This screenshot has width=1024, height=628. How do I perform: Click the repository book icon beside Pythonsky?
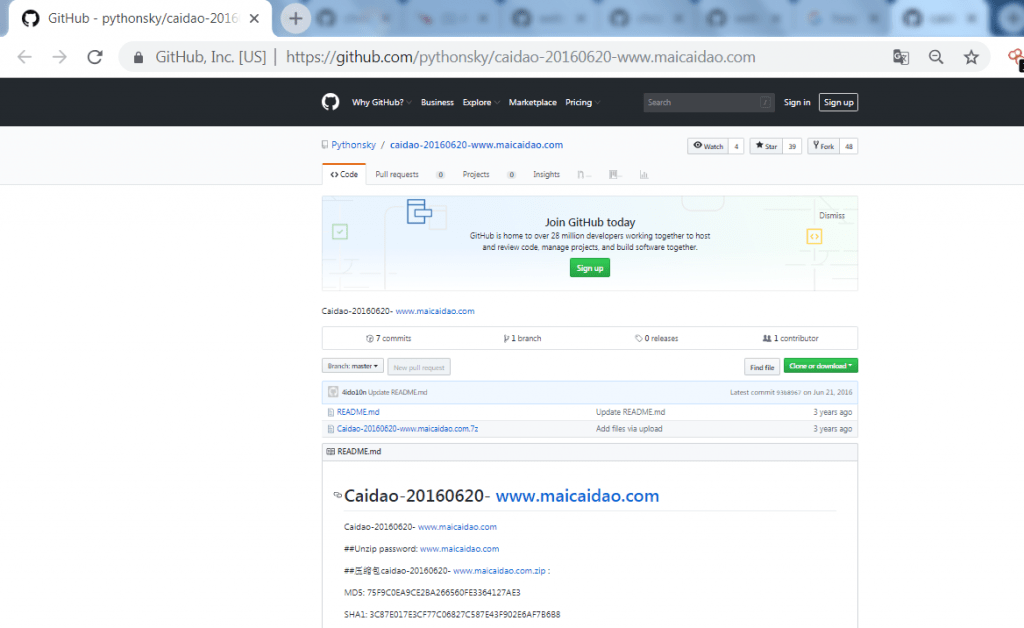point(325,145)
